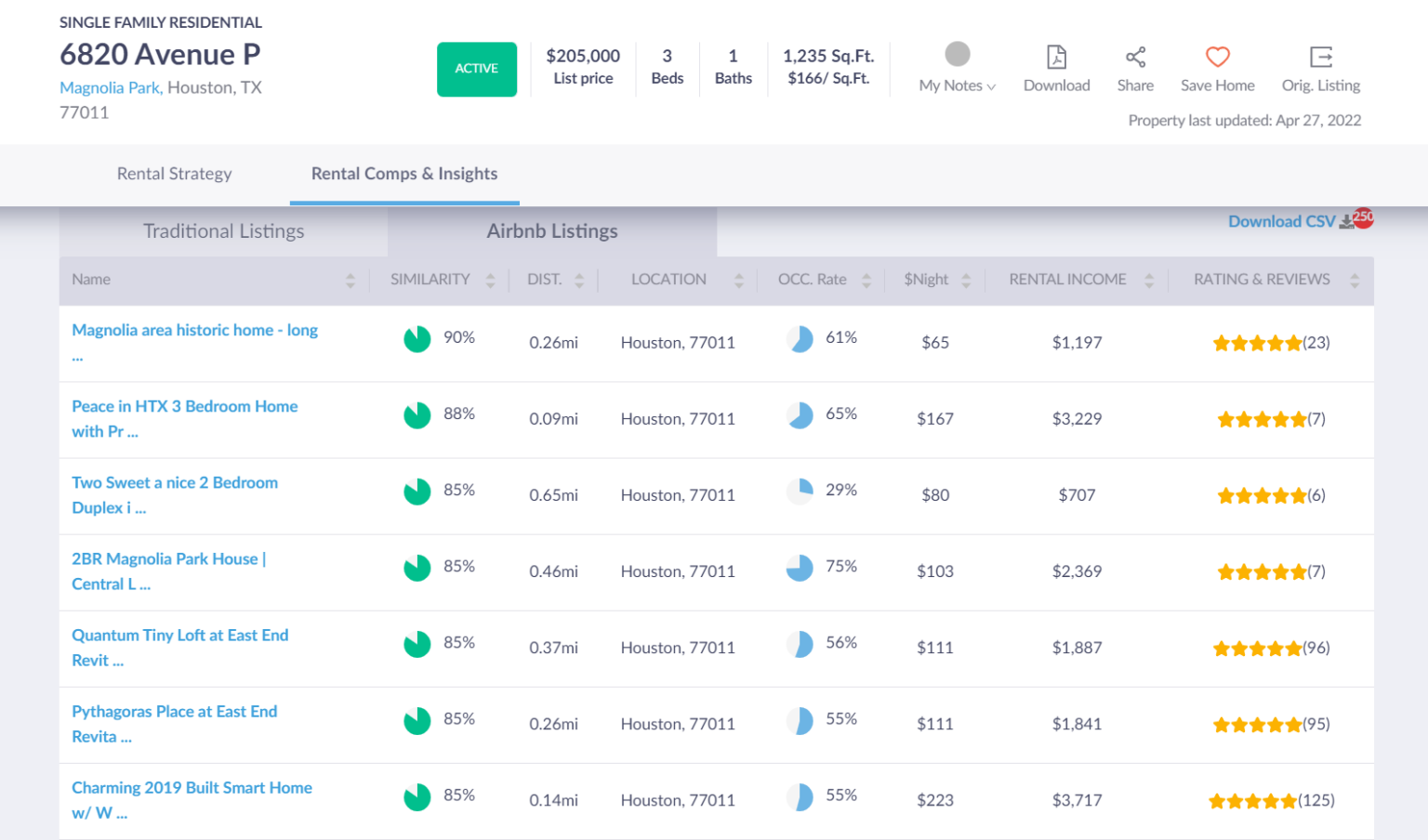The image size is (1428, 840).
Task: Click occupancy pie chart for Peace in HTX
Action: tap(800, 415)
